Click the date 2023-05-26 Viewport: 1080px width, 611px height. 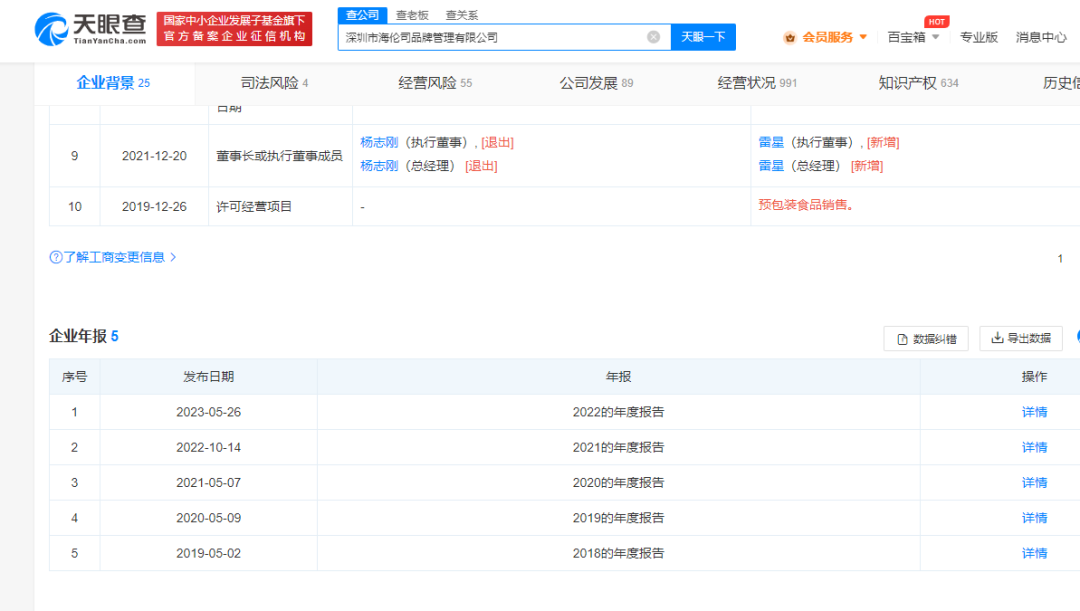[x=209, y=412]
